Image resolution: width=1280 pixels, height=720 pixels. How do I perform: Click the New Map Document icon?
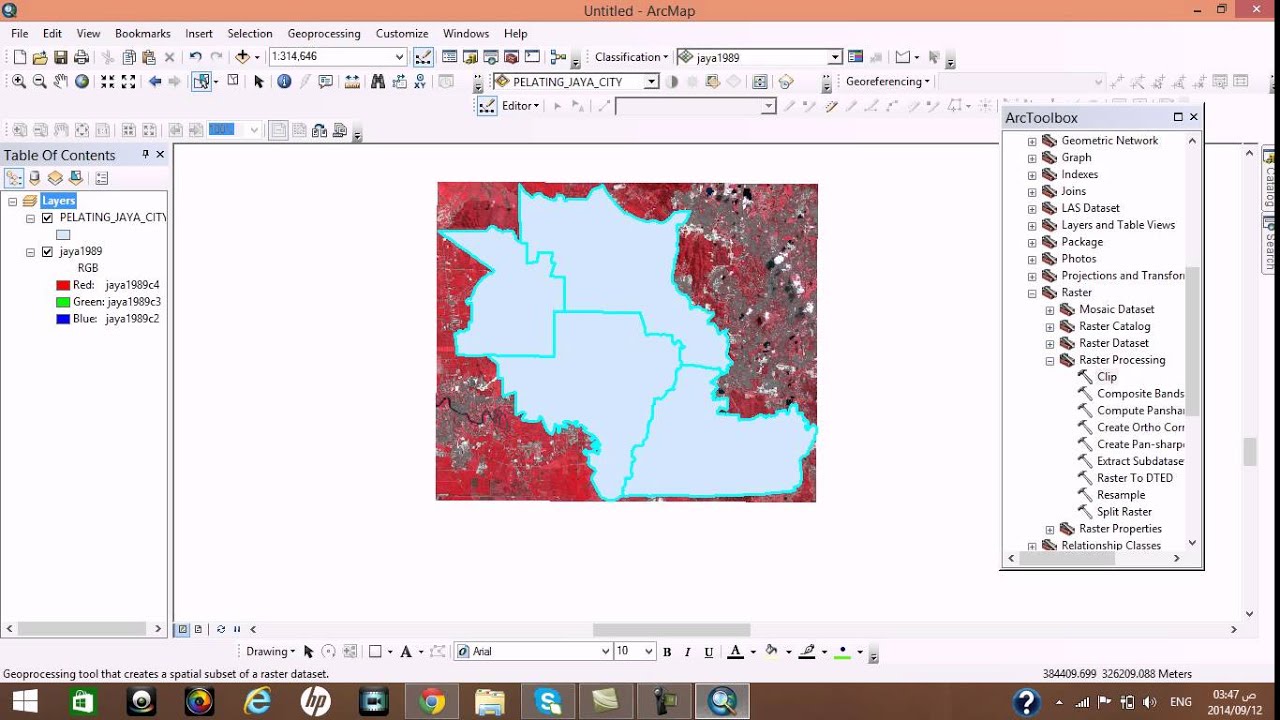click(x=19, y=57)
